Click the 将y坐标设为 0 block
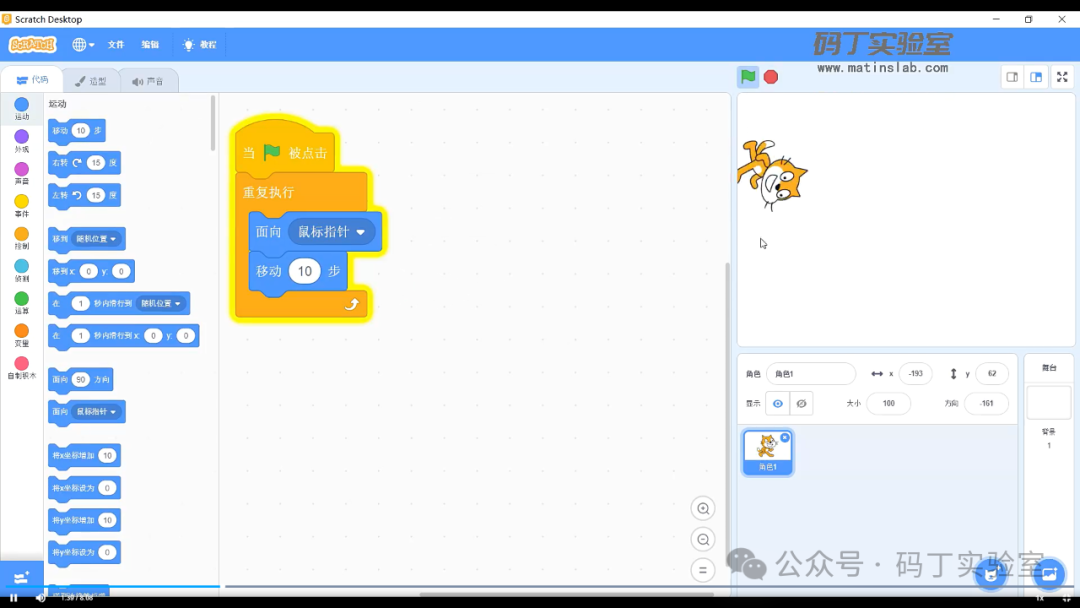The height and width of the screenshot is (608, 1080). click(84, 552)
